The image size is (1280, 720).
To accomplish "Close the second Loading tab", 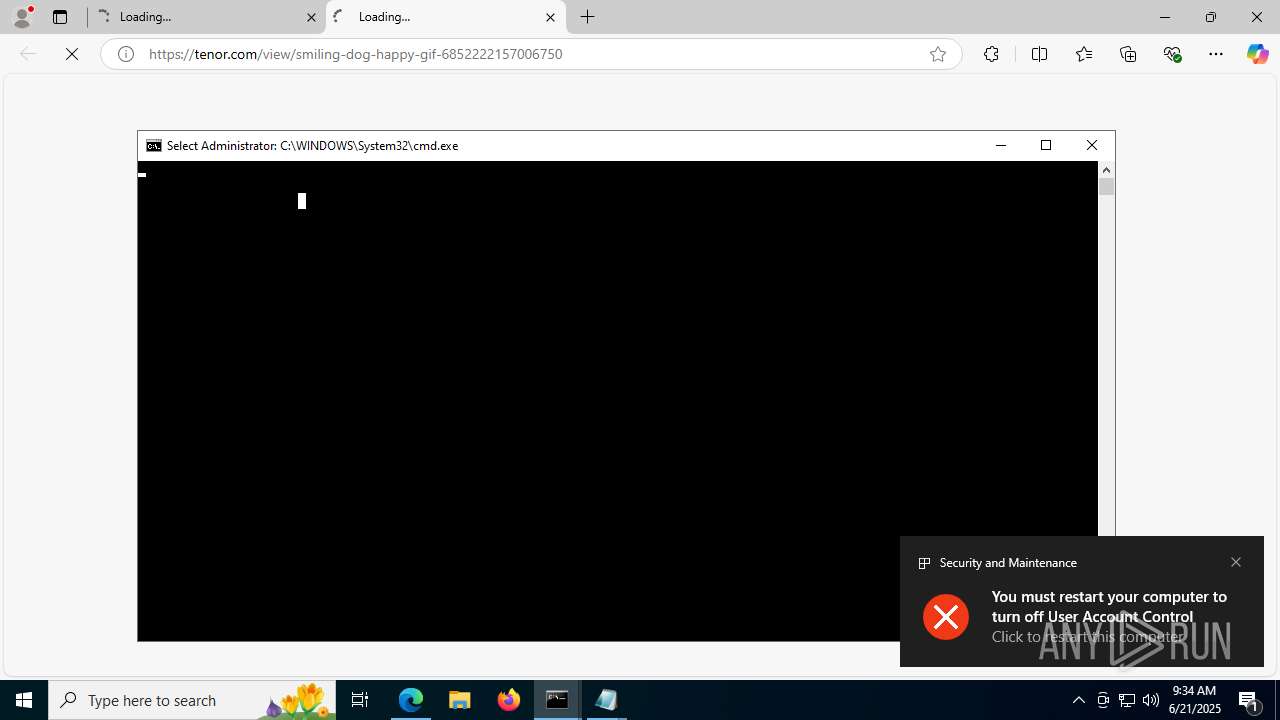I will tap(550, 17).
